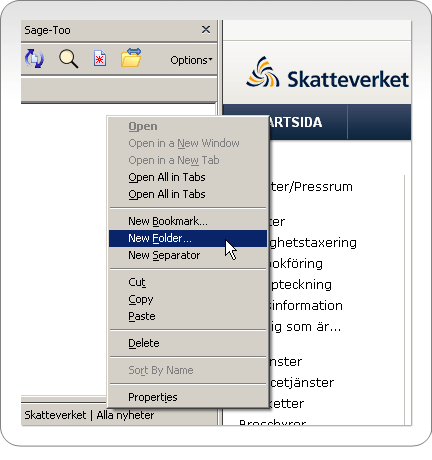Click the Skatteverket | Alla nyheter feed title

point(89,415)
